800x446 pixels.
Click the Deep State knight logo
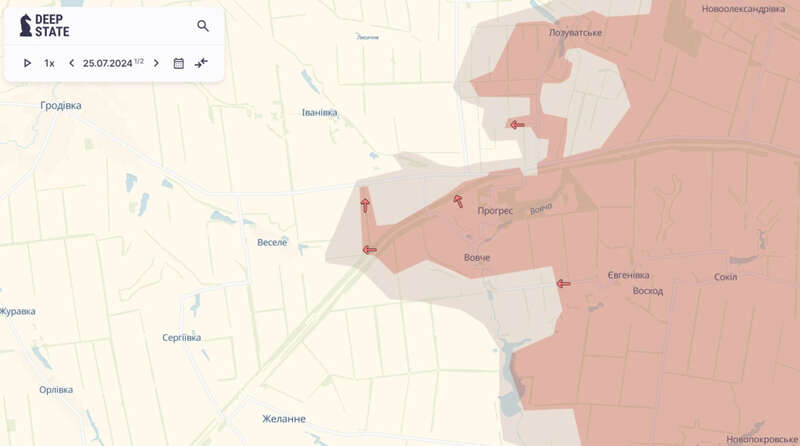coord(26,26)
